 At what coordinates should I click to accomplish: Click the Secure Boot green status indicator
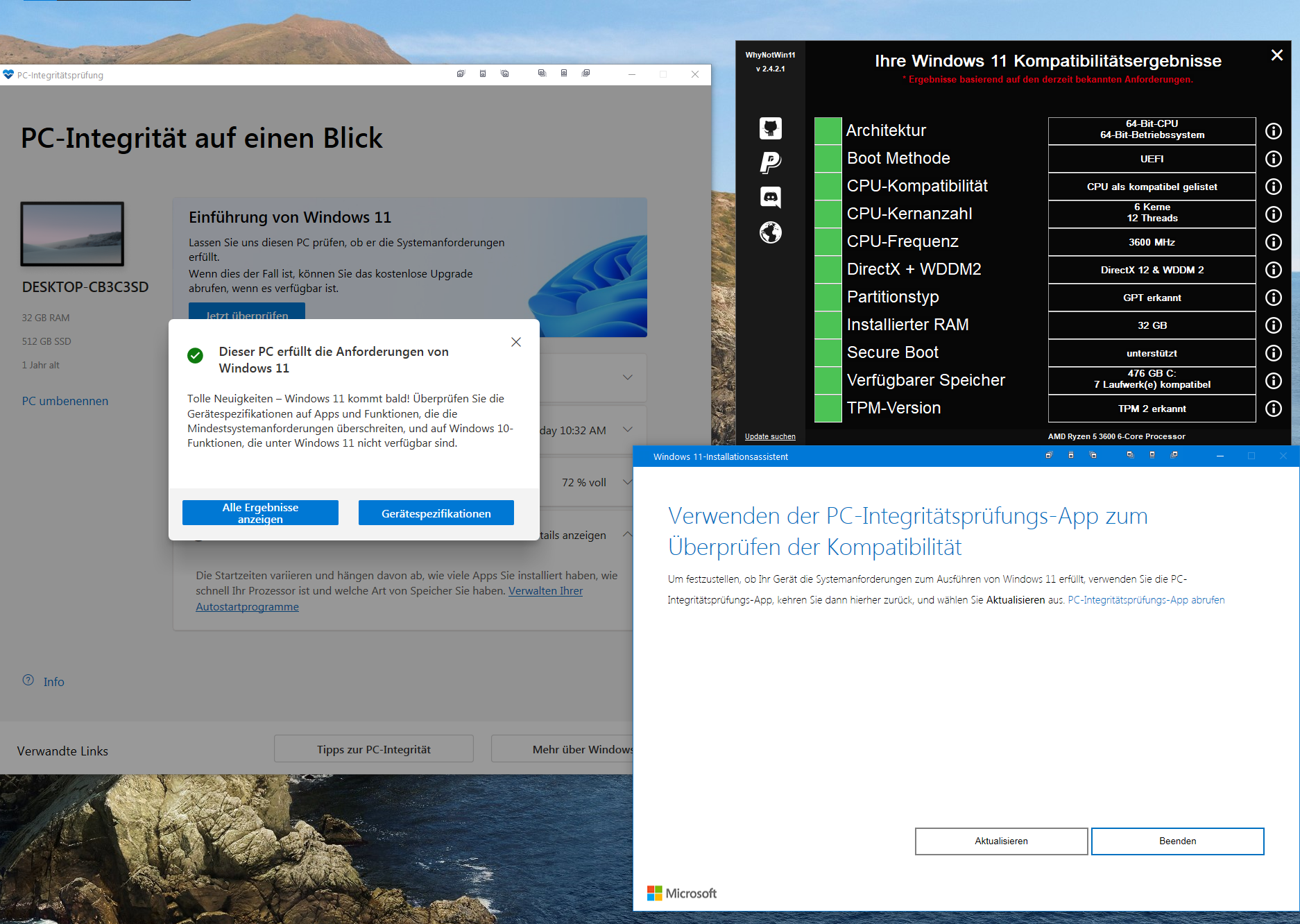(x=828, y=353)
